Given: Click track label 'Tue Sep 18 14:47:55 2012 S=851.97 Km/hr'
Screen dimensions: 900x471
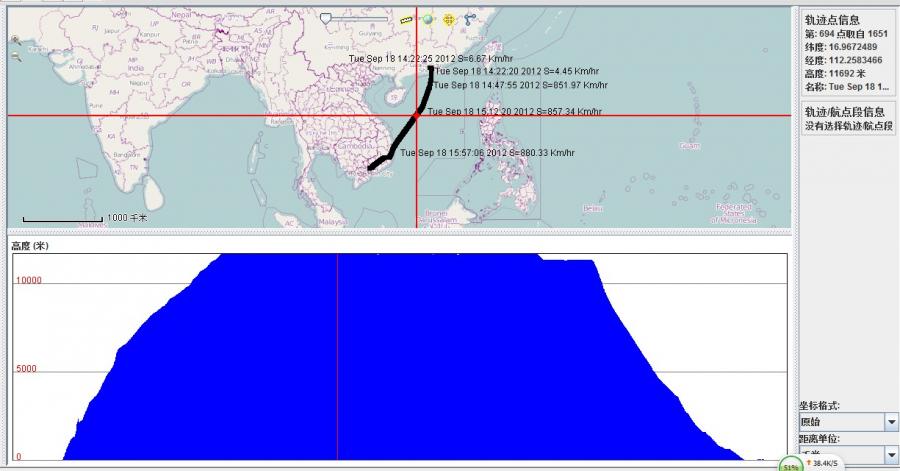Looking at the screenshot, I should point(521,85).
